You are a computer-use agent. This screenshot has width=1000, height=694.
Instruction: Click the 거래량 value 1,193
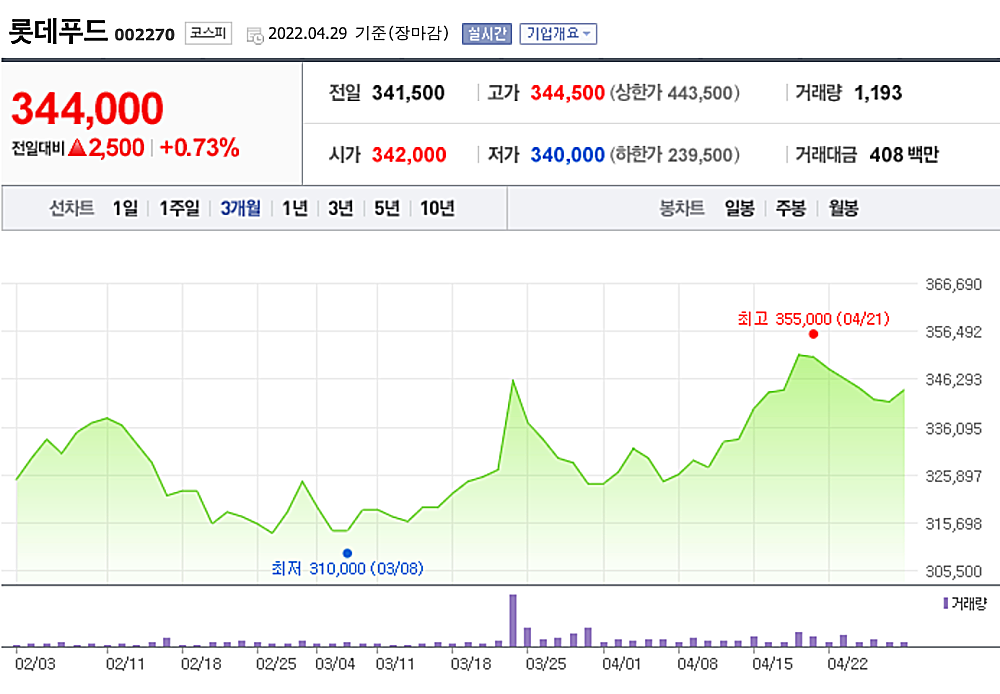click(878, 93)
